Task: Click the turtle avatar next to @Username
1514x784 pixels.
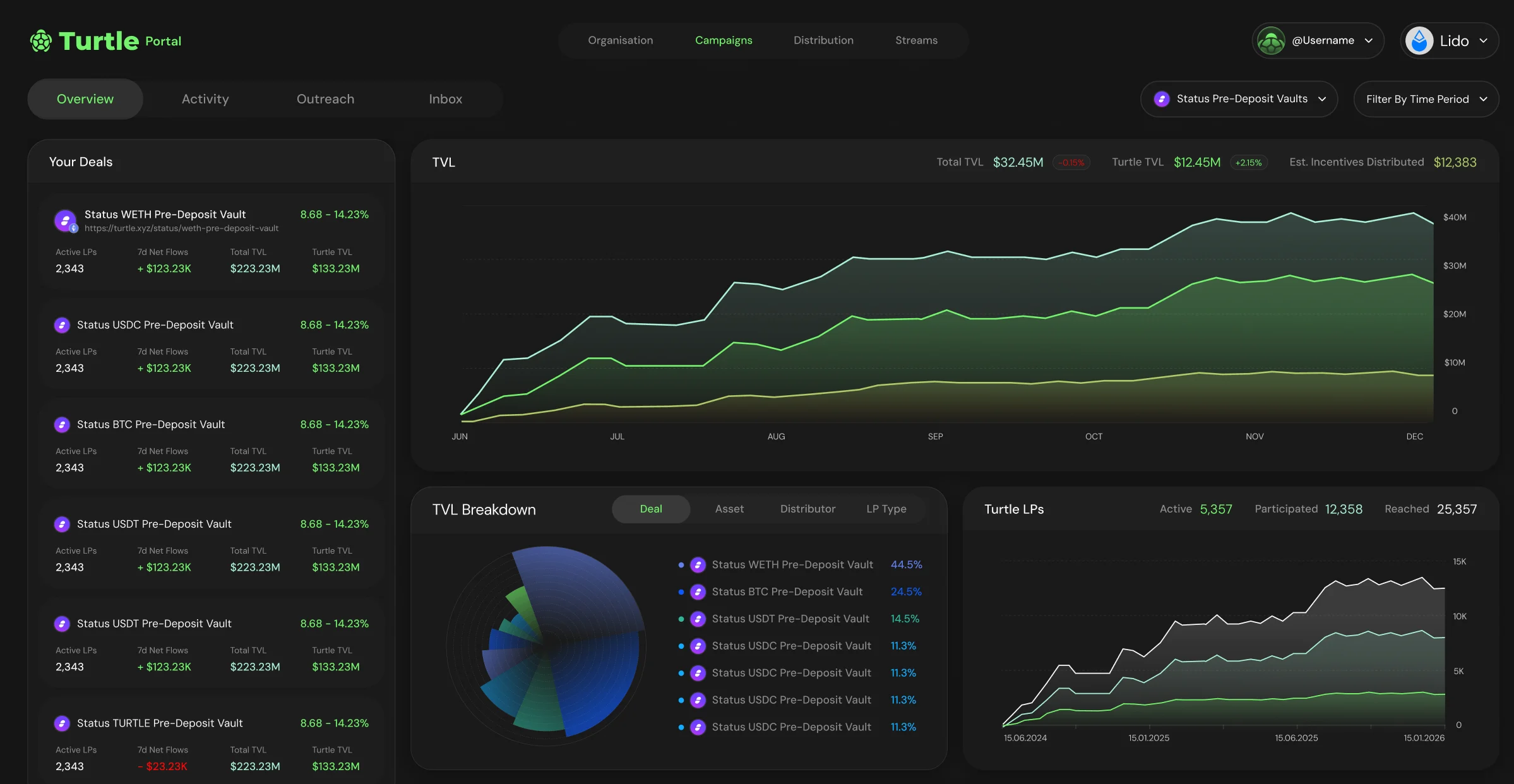Action: pos(1271,41)
